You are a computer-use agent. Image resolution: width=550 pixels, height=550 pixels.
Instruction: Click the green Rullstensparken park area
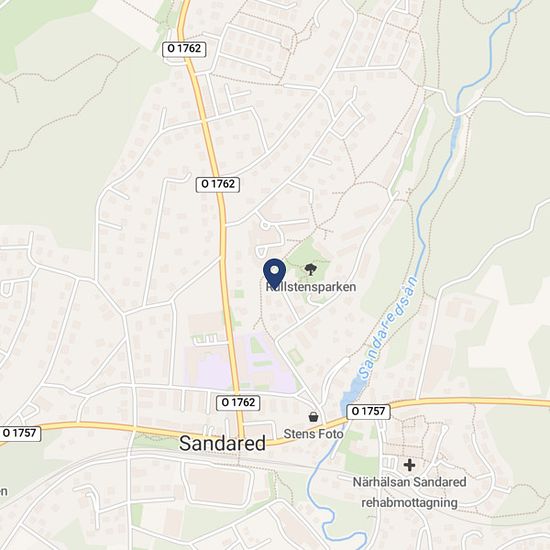pyautogui.click(x=309, y=267)
